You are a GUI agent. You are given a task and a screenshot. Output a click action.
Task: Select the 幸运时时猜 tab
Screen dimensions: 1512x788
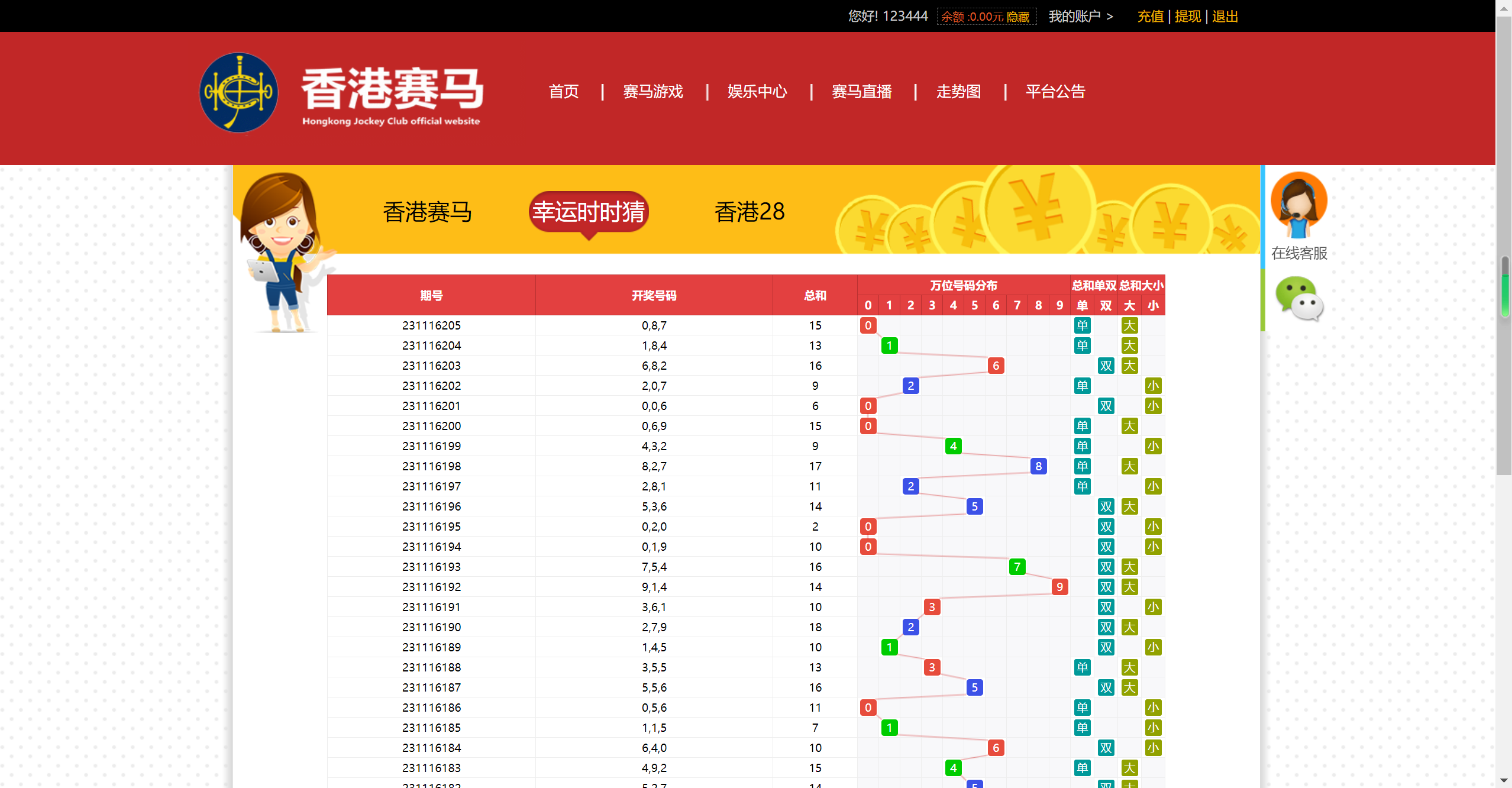(588, 212)
